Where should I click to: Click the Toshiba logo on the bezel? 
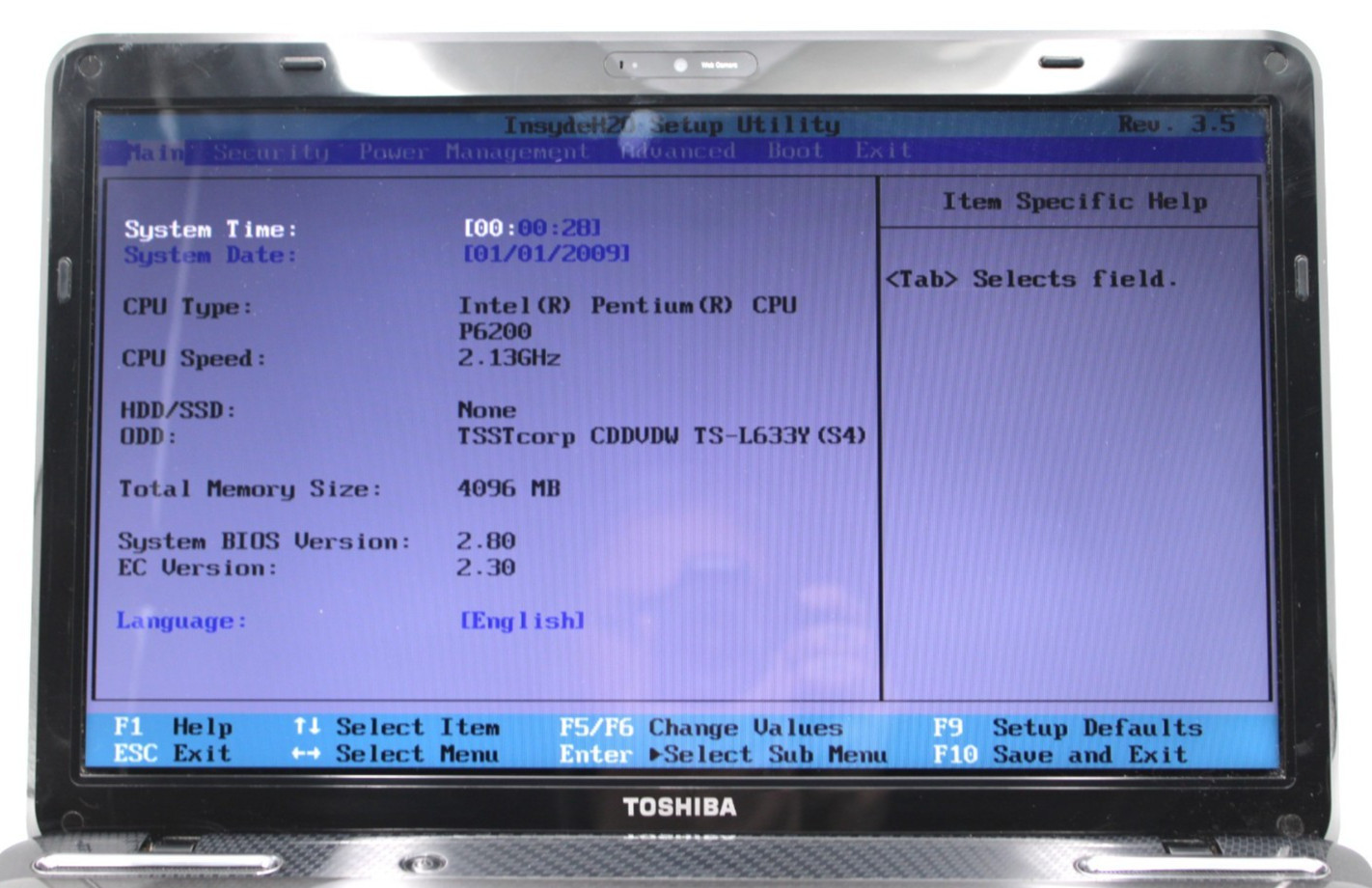pos(679,806)
